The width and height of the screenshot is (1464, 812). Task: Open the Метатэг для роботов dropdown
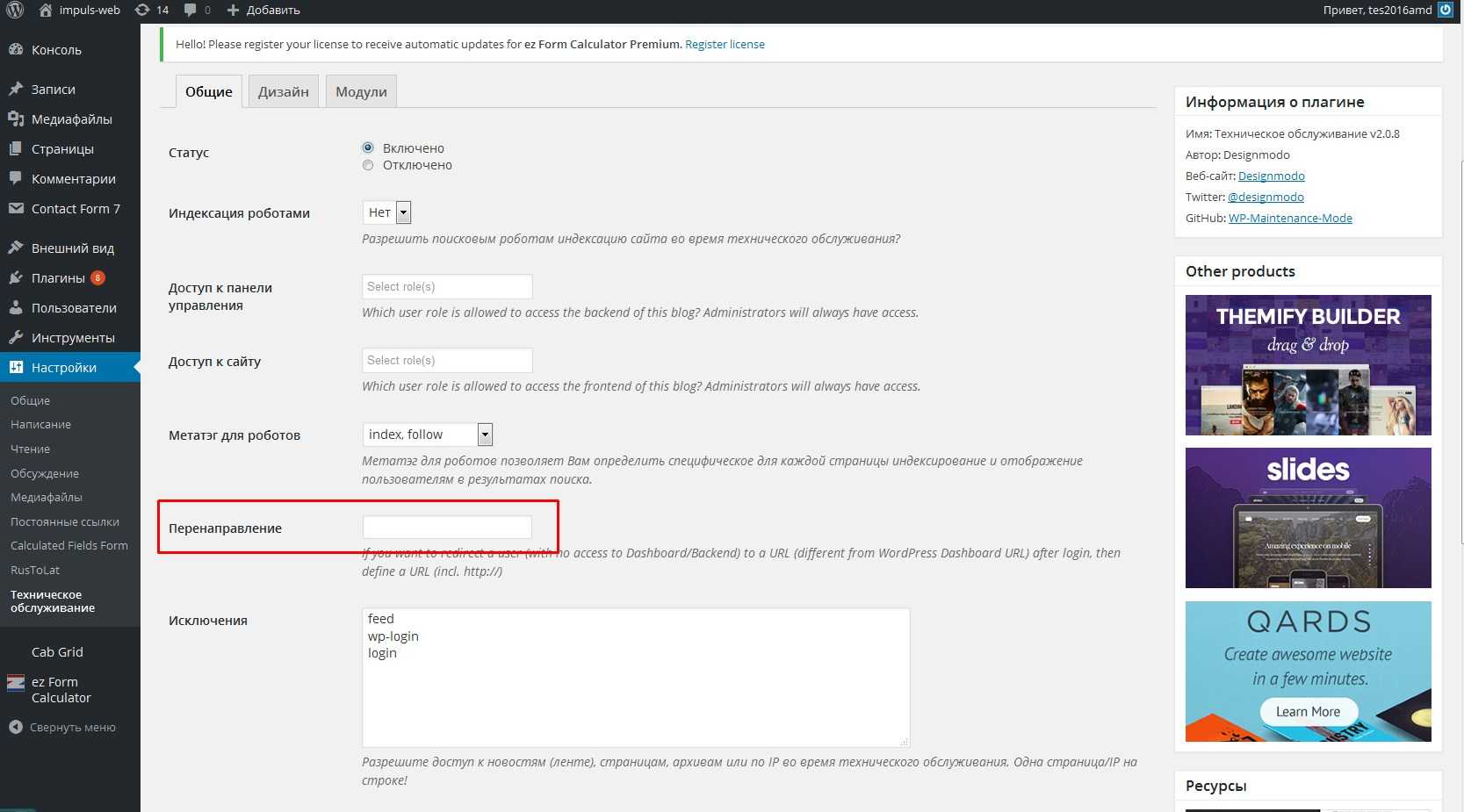point(427,435)
